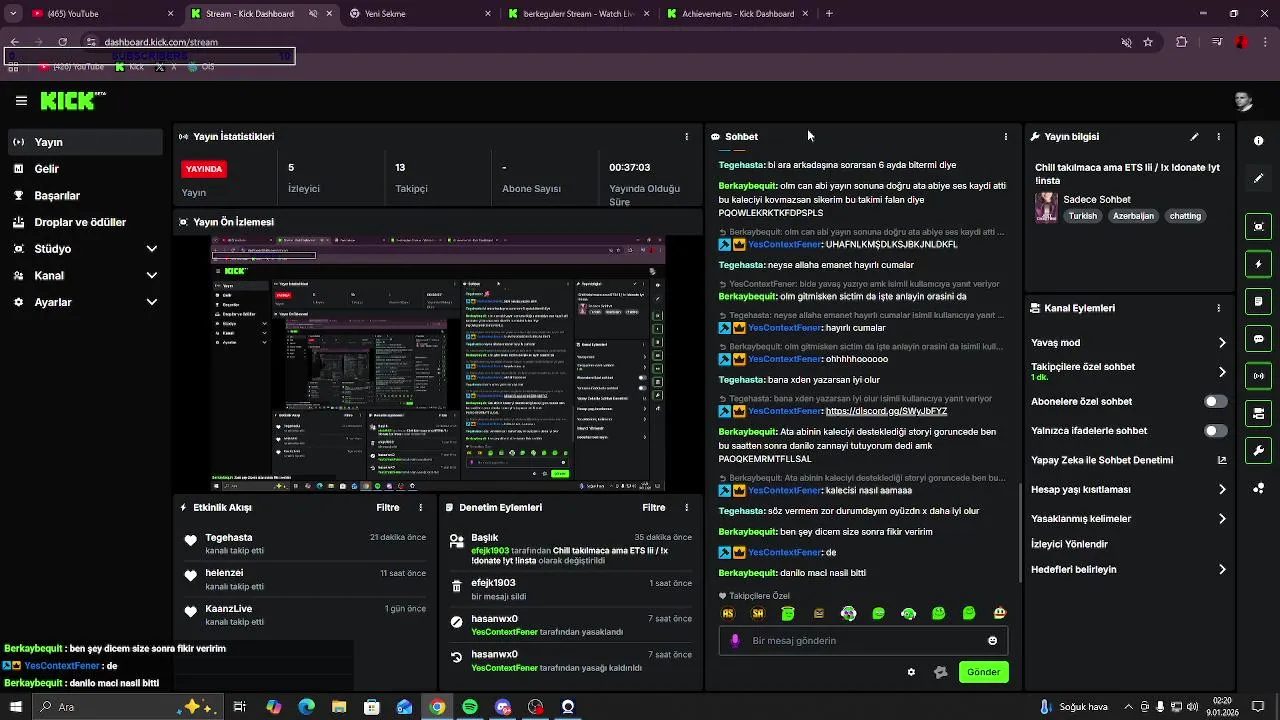Click Tegehasta in Etkinlik Akışı

[x=229, y=538]
